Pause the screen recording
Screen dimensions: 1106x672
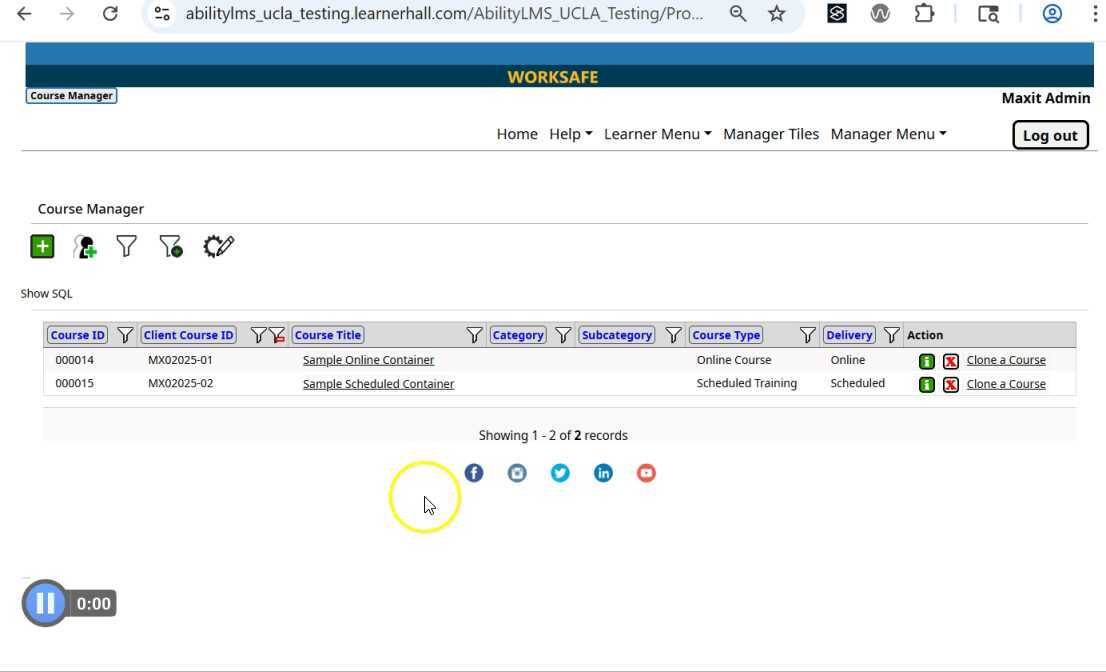[45, 603]
